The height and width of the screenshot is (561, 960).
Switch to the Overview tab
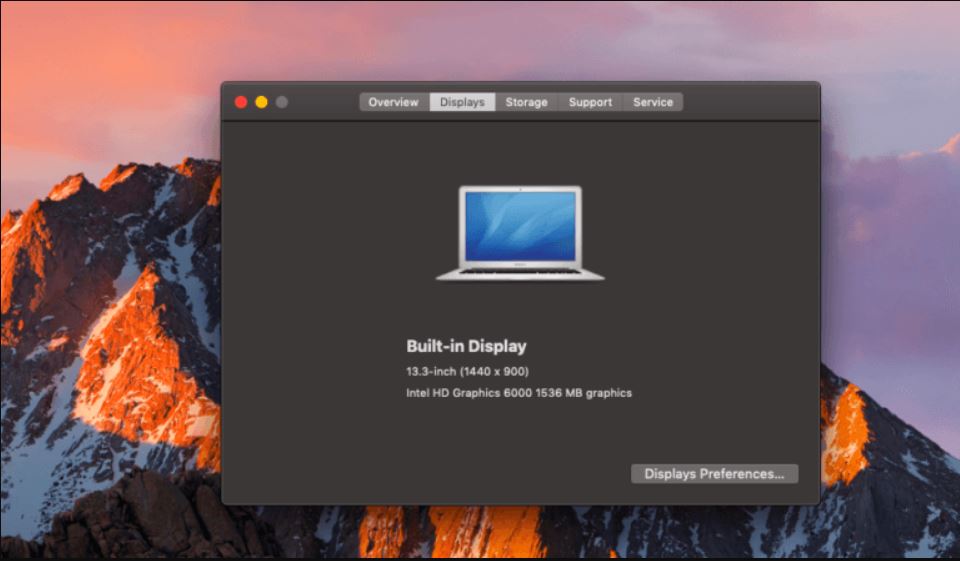pyautogui.click(x=394, y=102)
